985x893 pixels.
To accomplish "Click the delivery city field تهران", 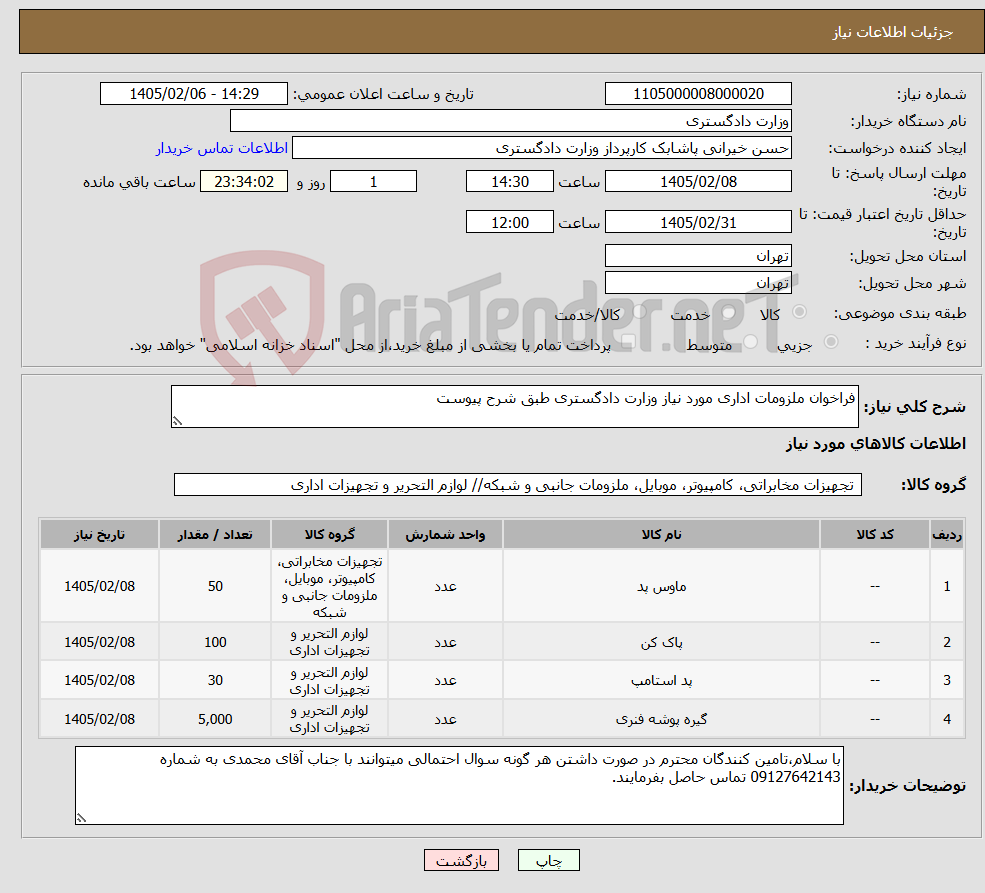I will pyautogui.click(x=698, y=283).
